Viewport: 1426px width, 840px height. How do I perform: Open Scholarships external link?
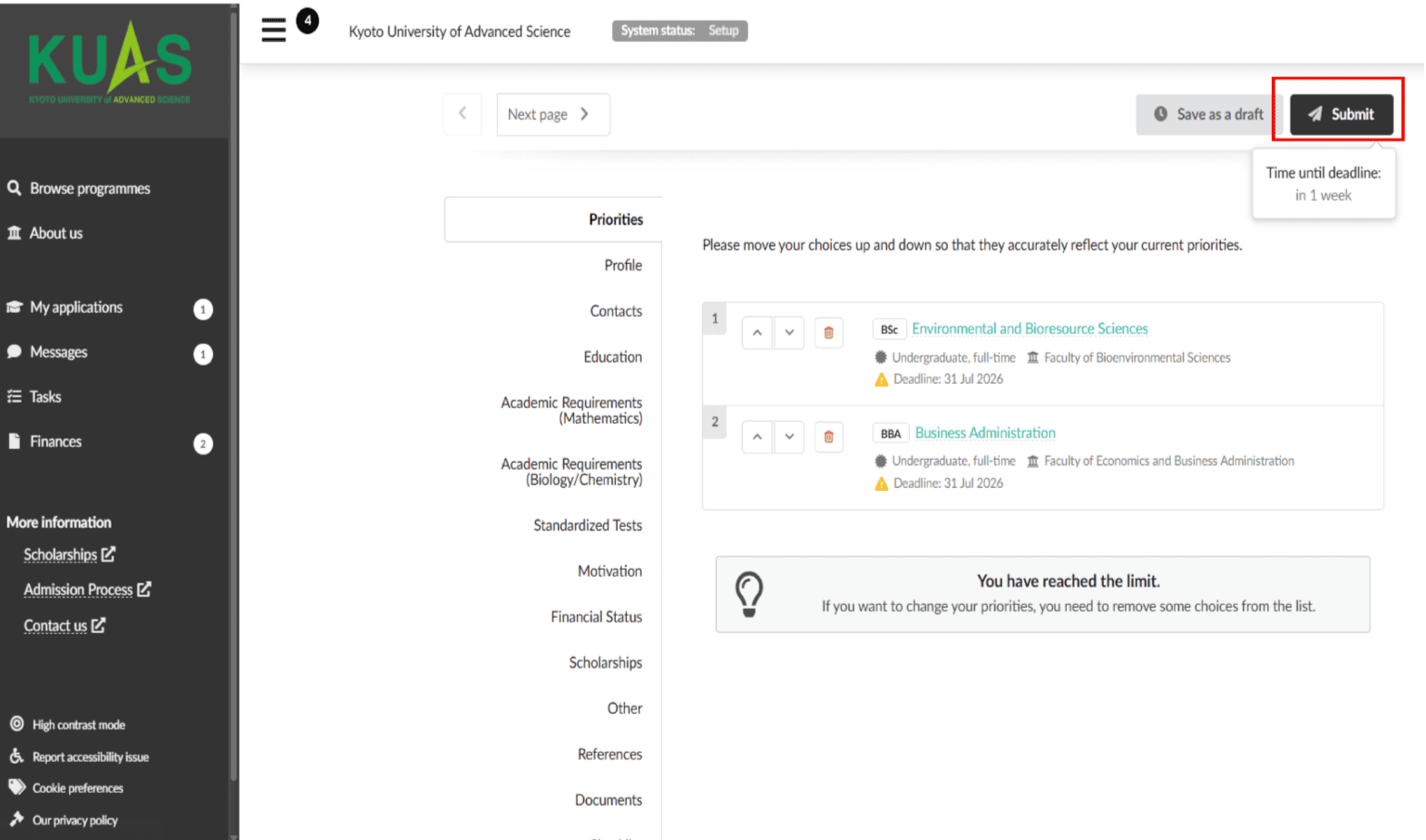(x=70, y=554)
